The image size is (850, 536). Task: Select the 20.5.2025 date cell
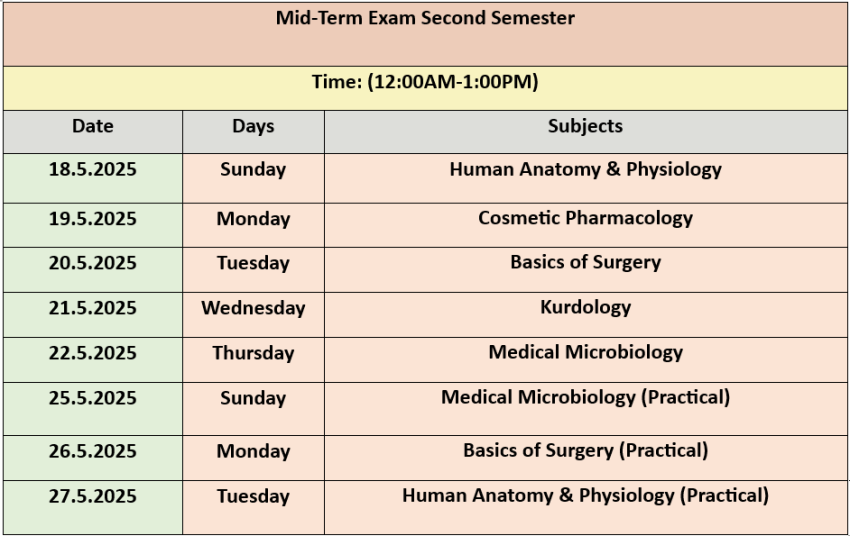pyautogui.click(x=93, y=270)
